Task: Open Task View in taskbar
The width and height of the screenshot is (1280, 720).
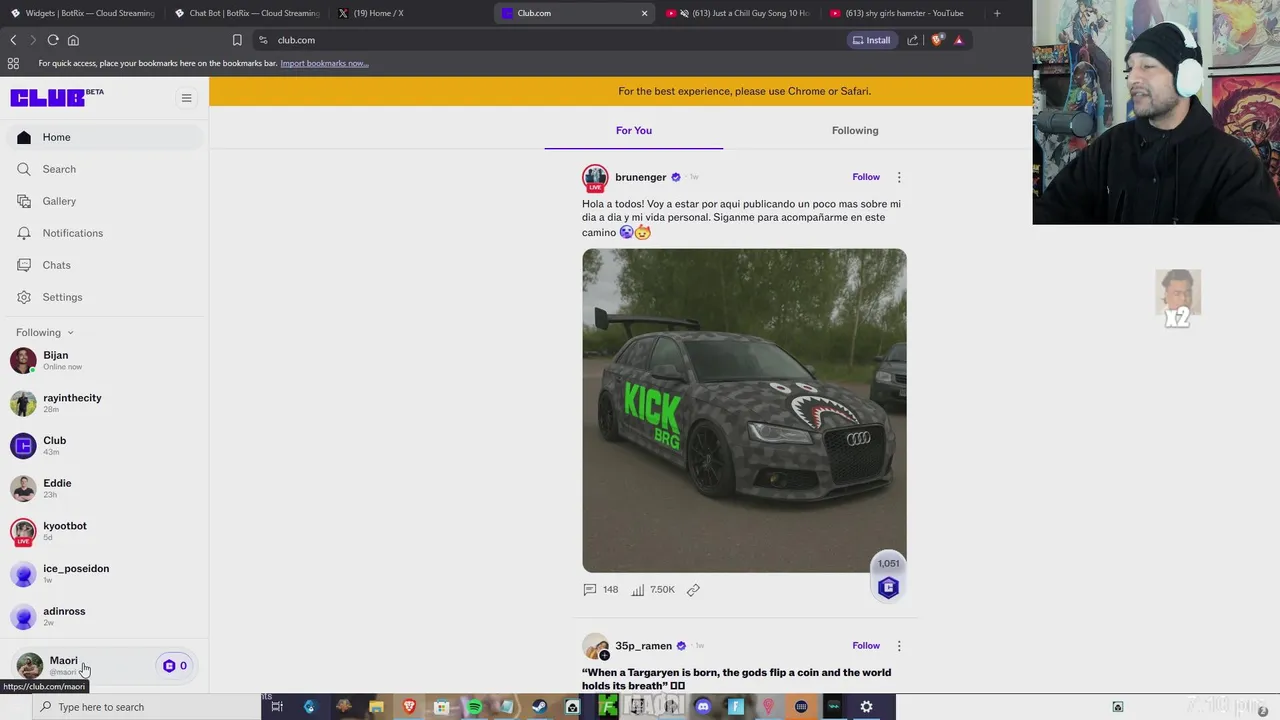Action: pos(277,707)
